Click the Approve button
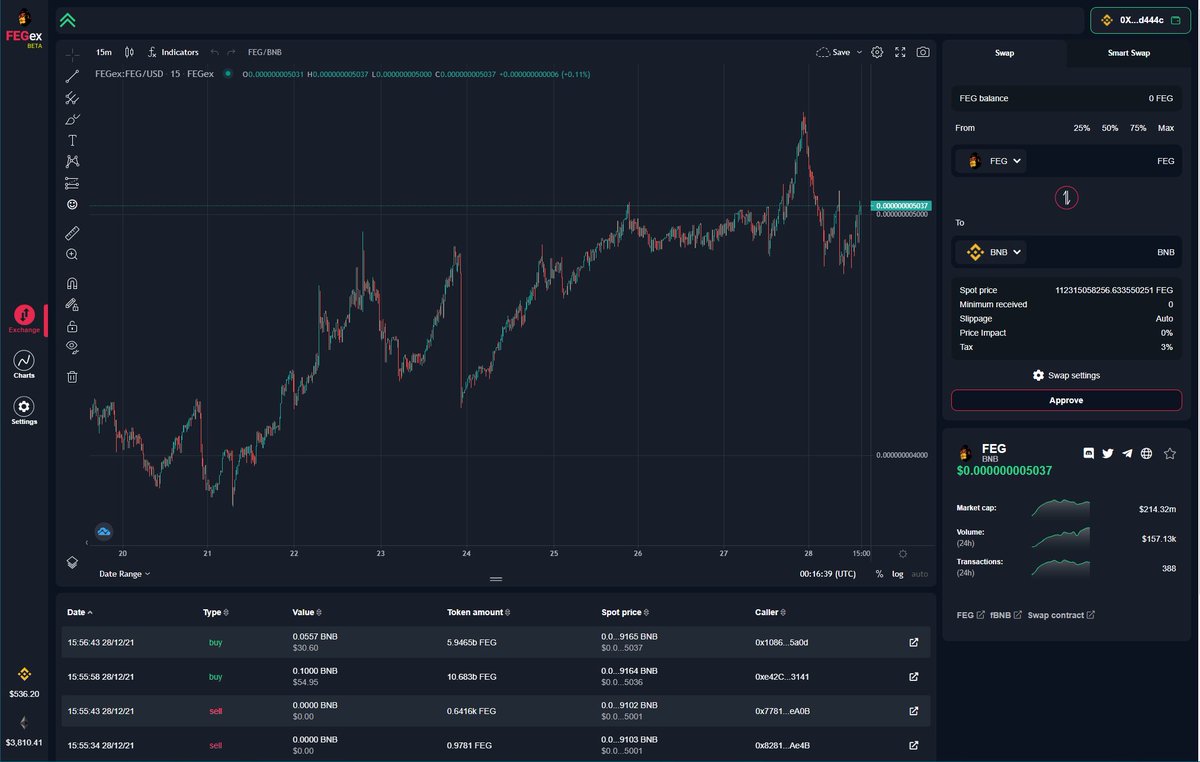The image size is (1200, 762). [1066, 400]
